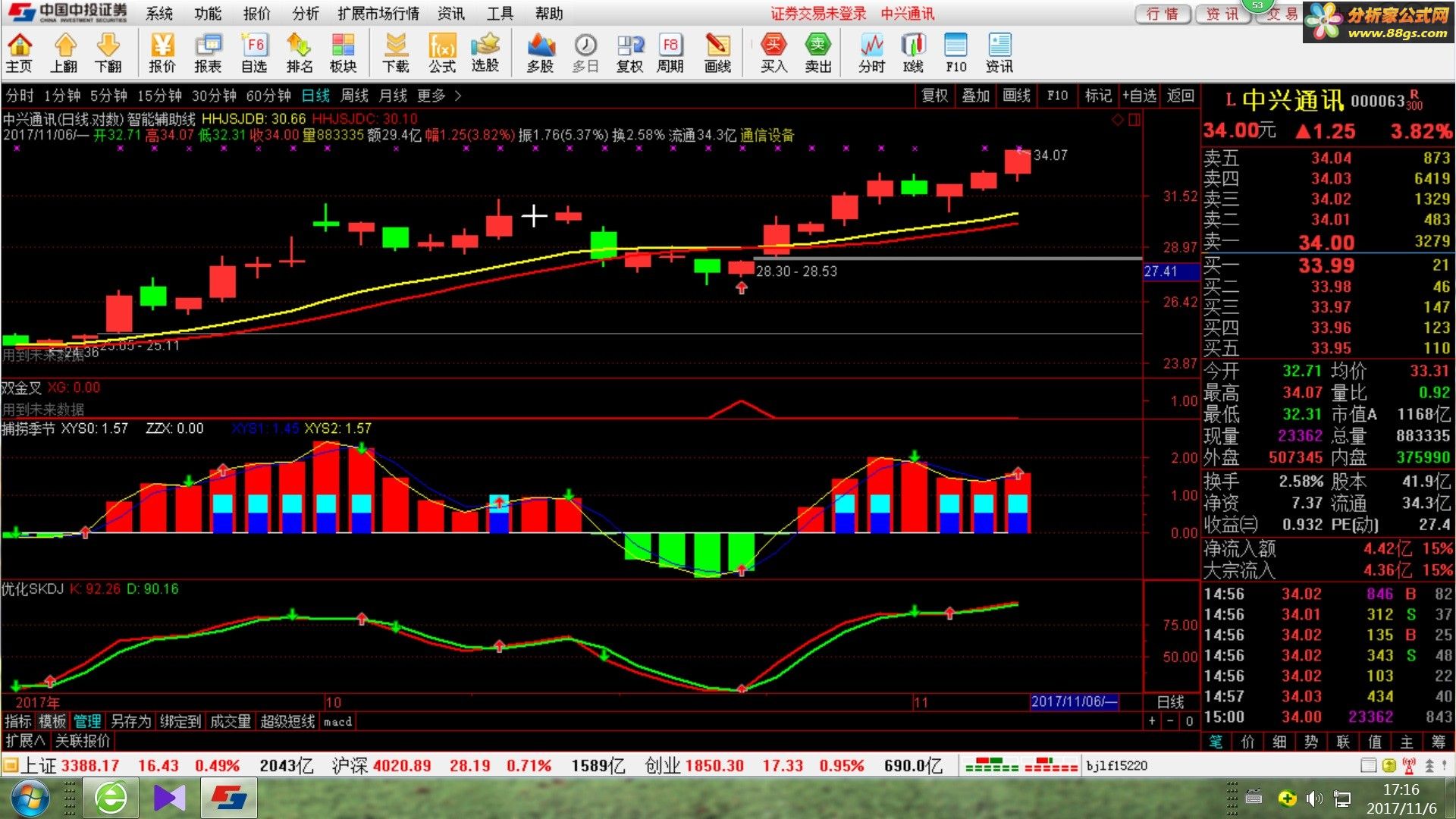The image size is (1456, 819).
Task: Select the 笔 tick detail tab
Action: click(1216, 741)
